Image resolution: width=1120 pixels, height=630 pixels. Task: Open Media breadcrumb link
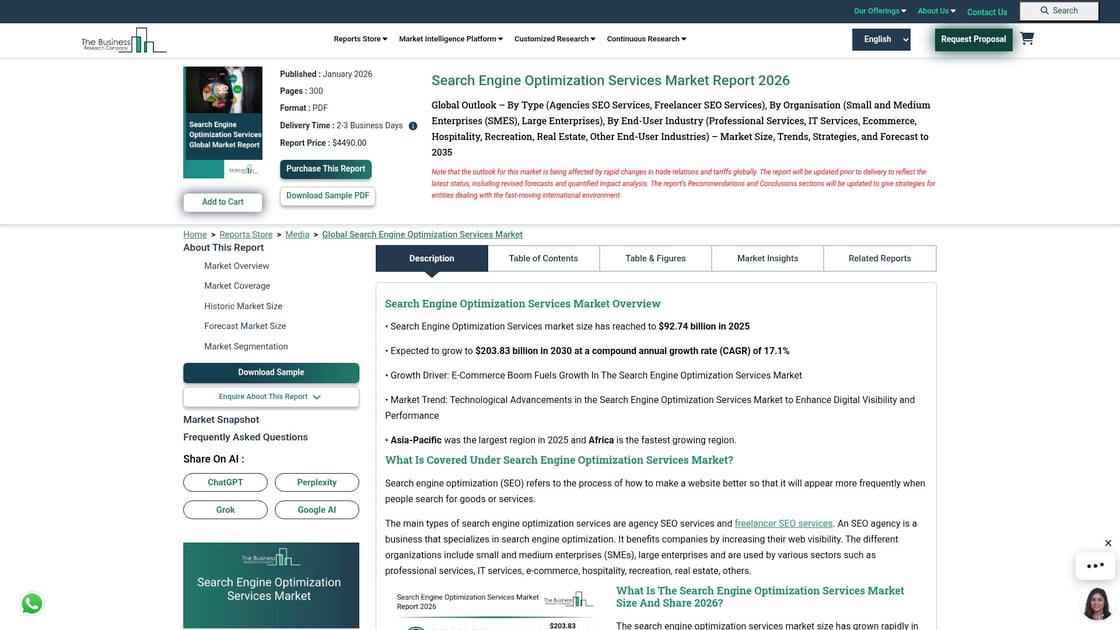point(297,234)
